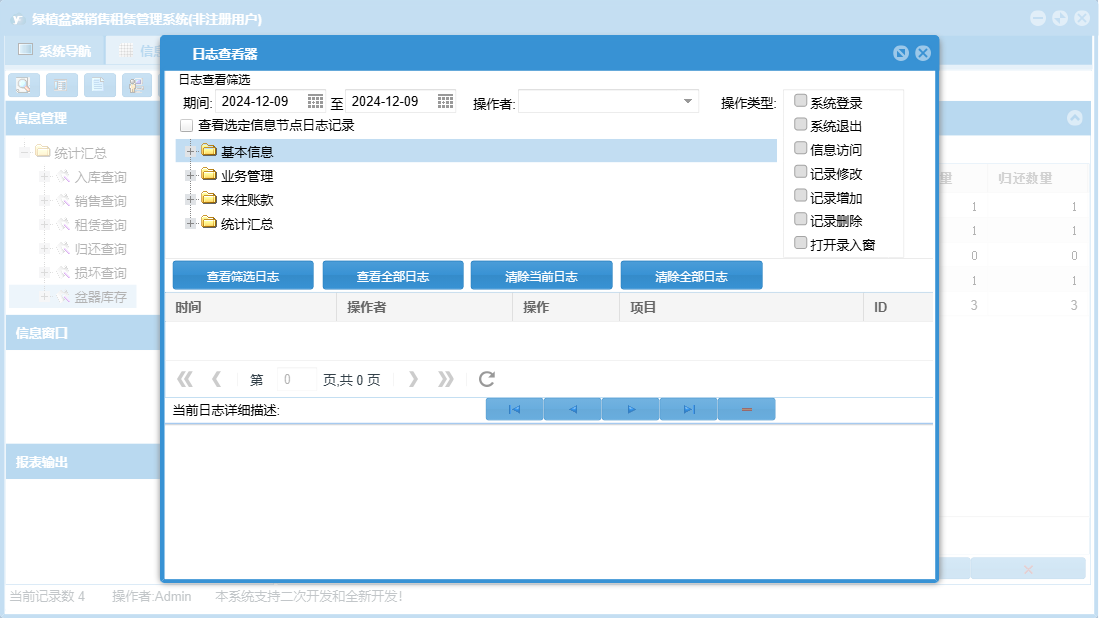The image size is (1099, 618).
Task: Open the start date calendar picker
Action: (315, 101)
